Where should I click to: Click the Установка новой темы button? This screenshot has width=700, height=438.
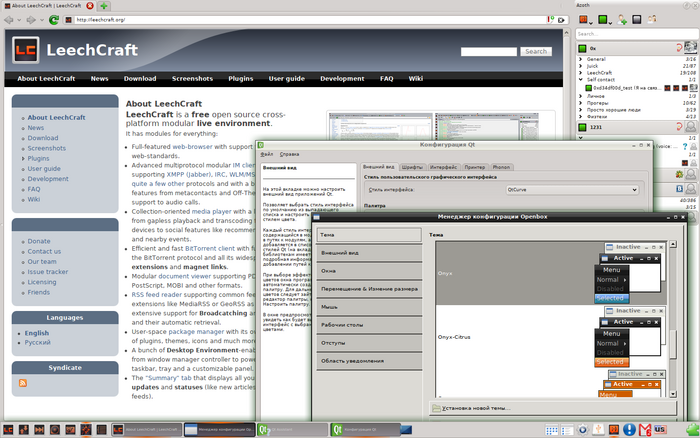click(553, 408)
